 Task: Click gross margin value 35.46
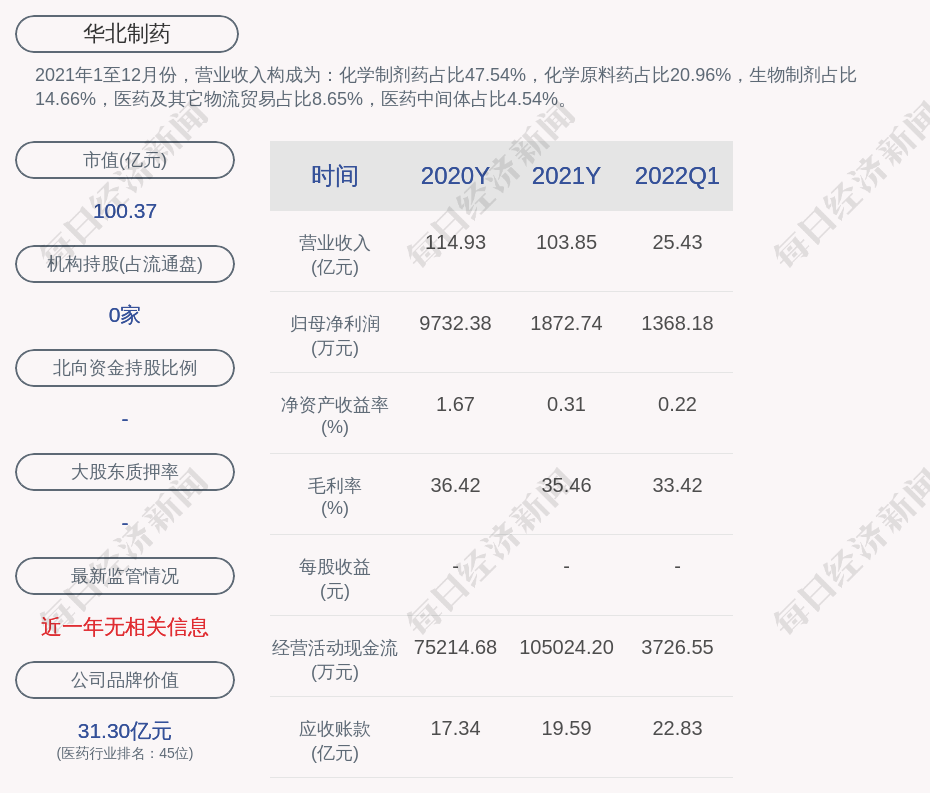(x=566, y=485)
